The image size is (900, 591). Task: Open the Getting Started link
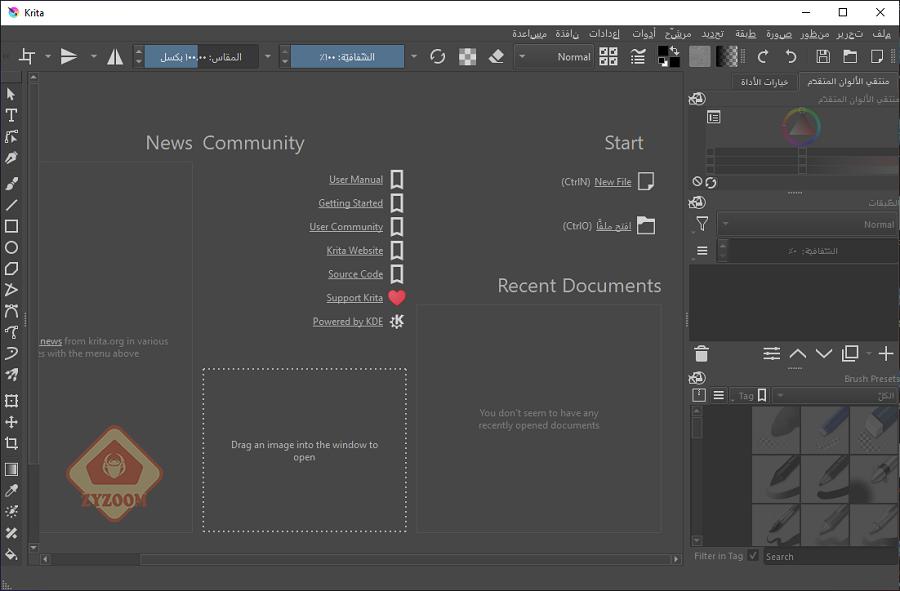tap(350, 203)
